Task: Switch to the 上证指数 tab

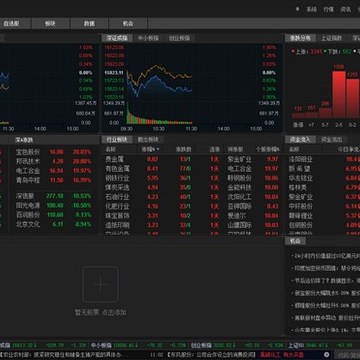Action: coord(332,38)
